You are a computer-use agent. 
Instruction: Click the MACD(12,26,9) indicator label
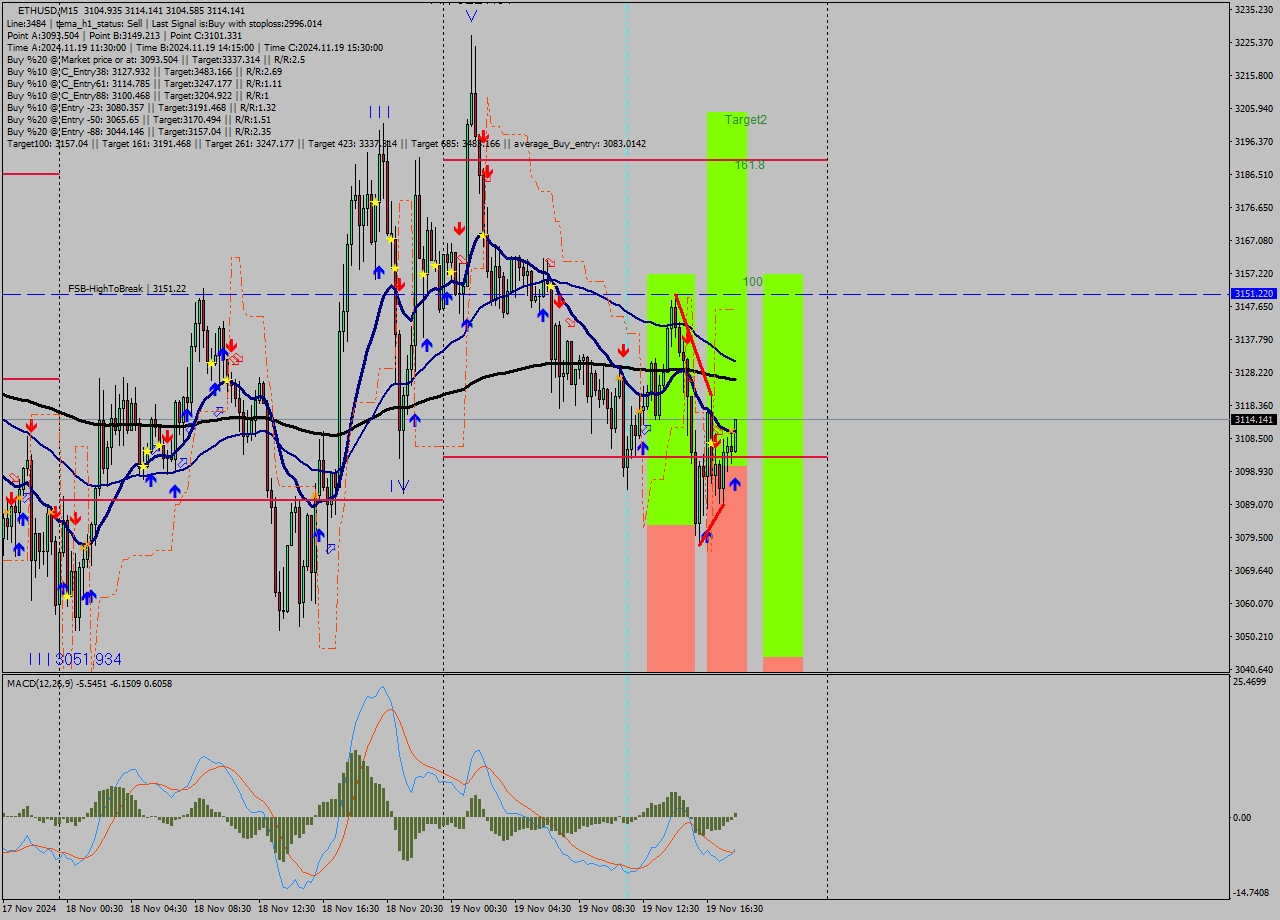pos(89,683)
